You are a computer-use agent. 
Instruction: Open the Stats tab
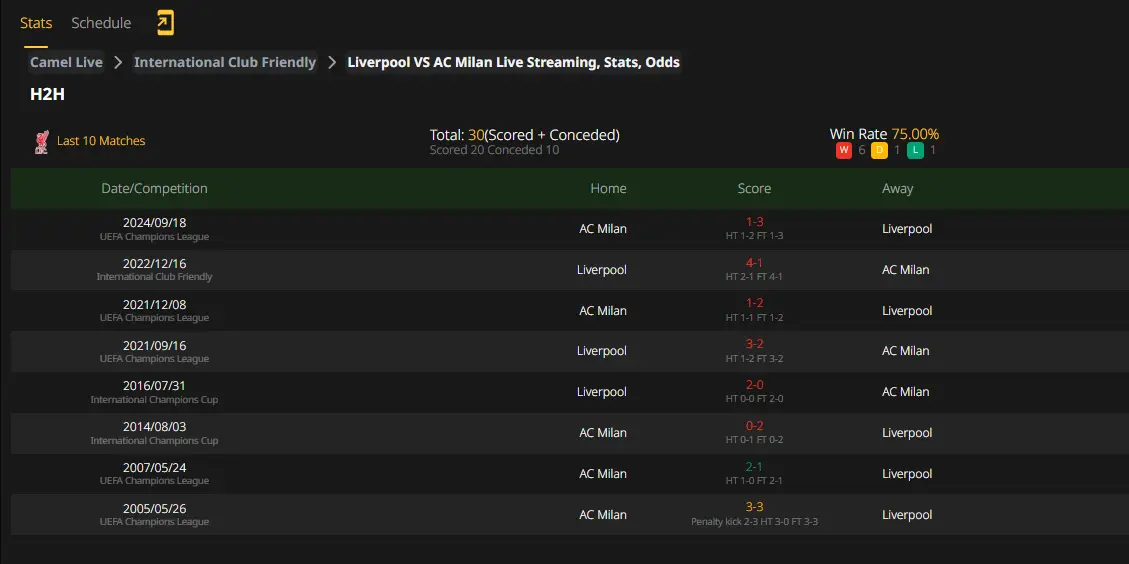point(36,23)
